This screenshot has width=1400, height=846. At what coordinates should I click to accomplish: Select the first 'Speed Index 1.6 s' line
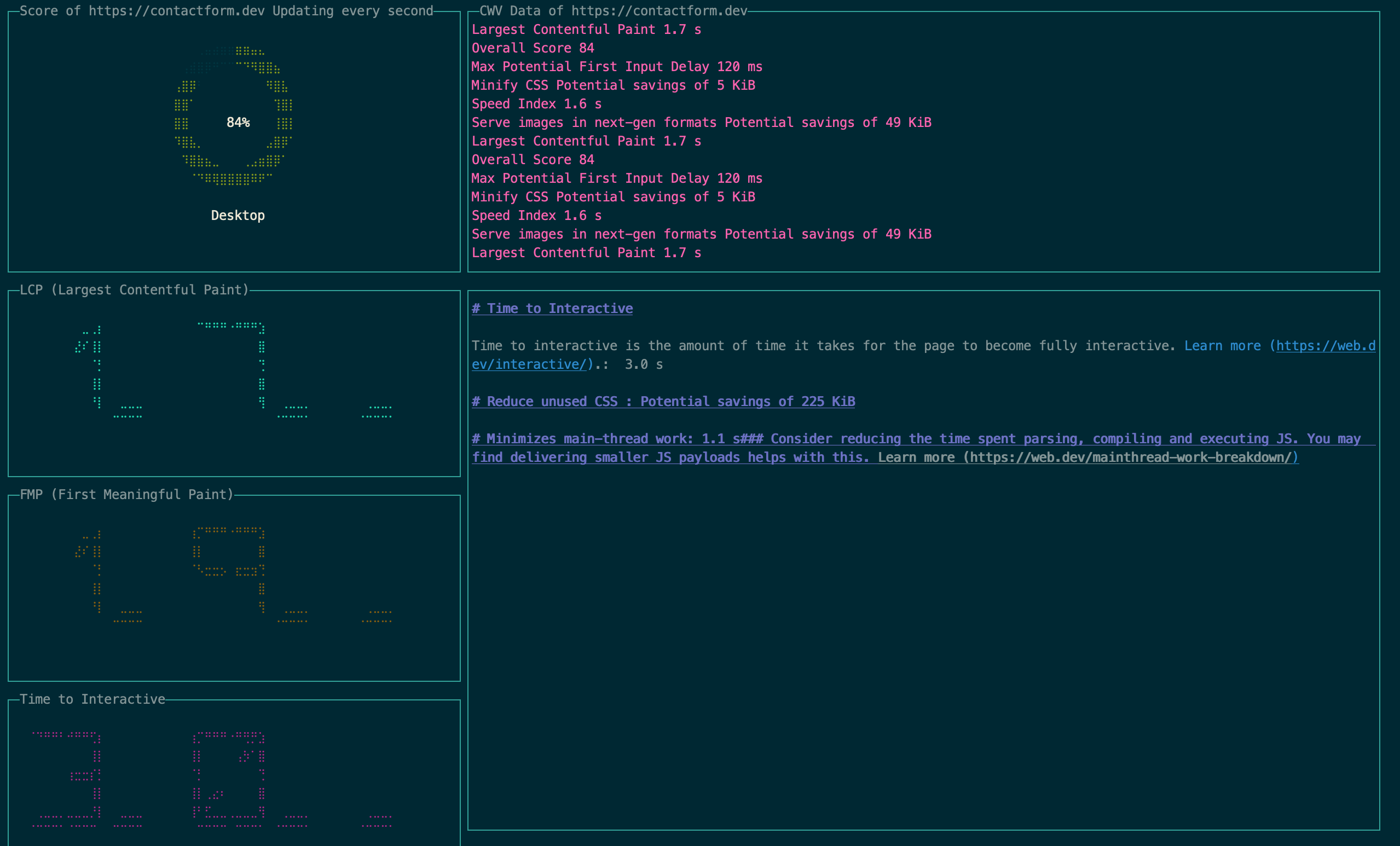point(536,104)
